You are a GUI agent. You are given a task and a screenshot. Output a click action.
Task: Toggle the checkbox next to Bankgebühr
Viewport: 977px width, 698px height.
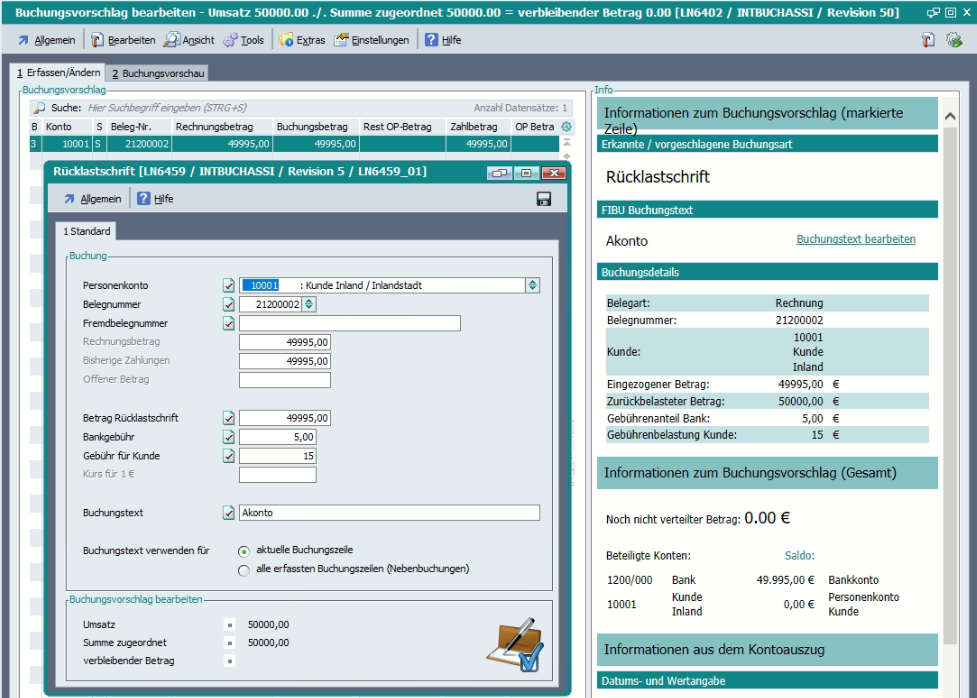(x=229, y=437)
